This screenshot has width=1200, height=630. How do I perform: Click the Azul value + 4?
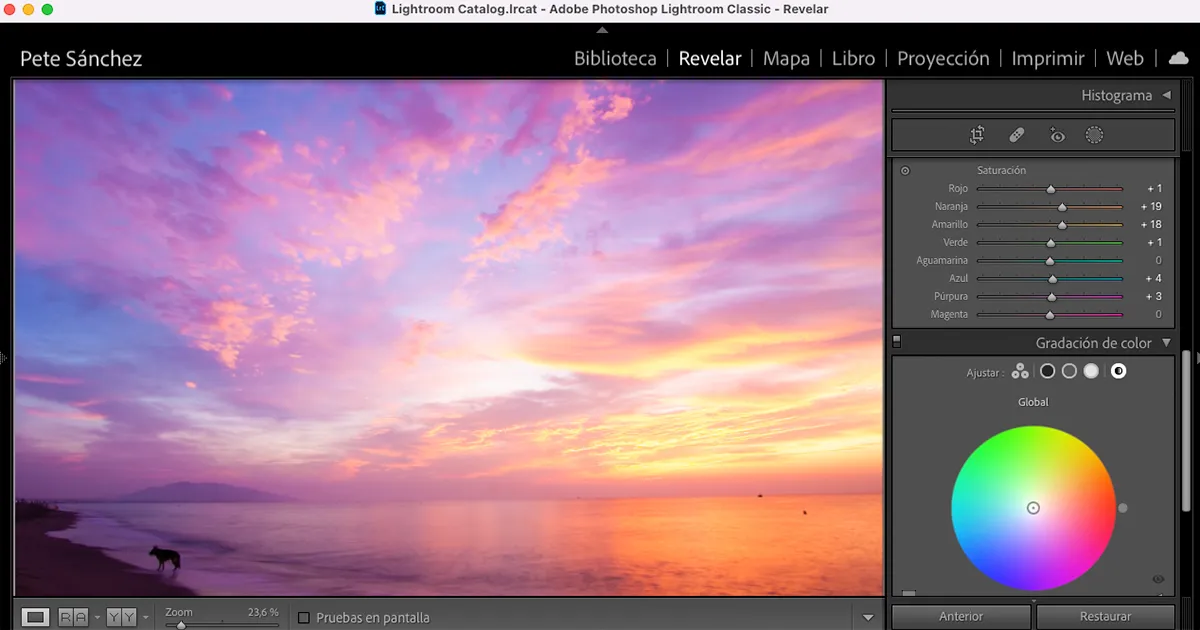point(1153,279)
